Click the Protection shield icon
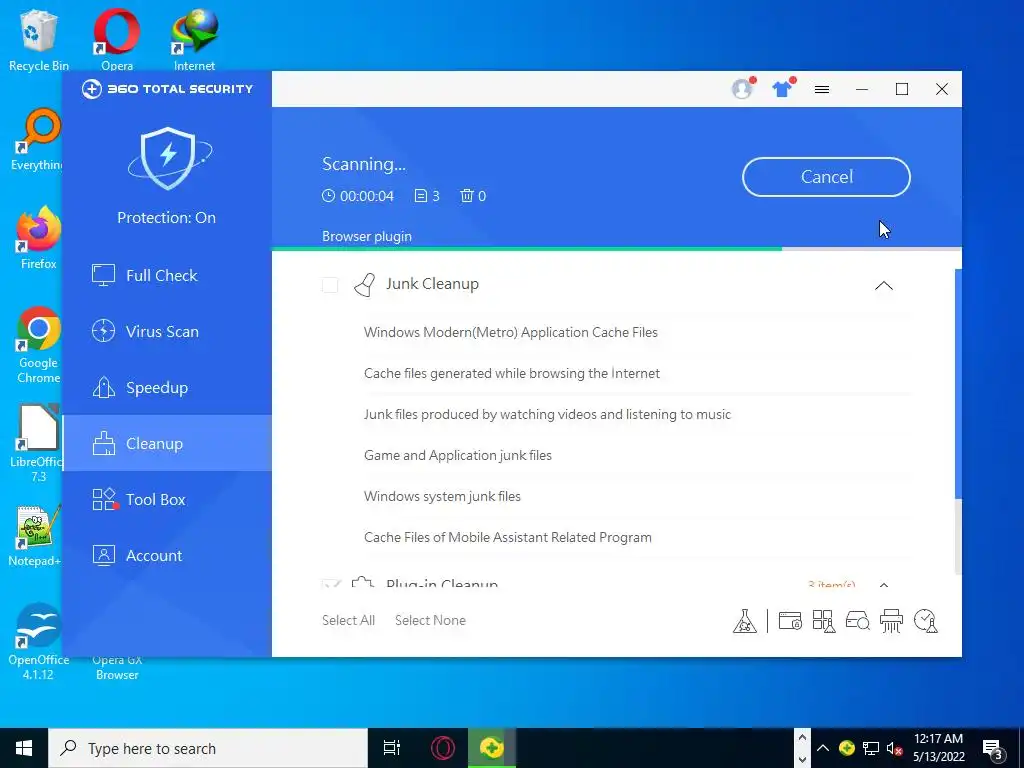1024x768 pixels. click(x=168, y=159)
